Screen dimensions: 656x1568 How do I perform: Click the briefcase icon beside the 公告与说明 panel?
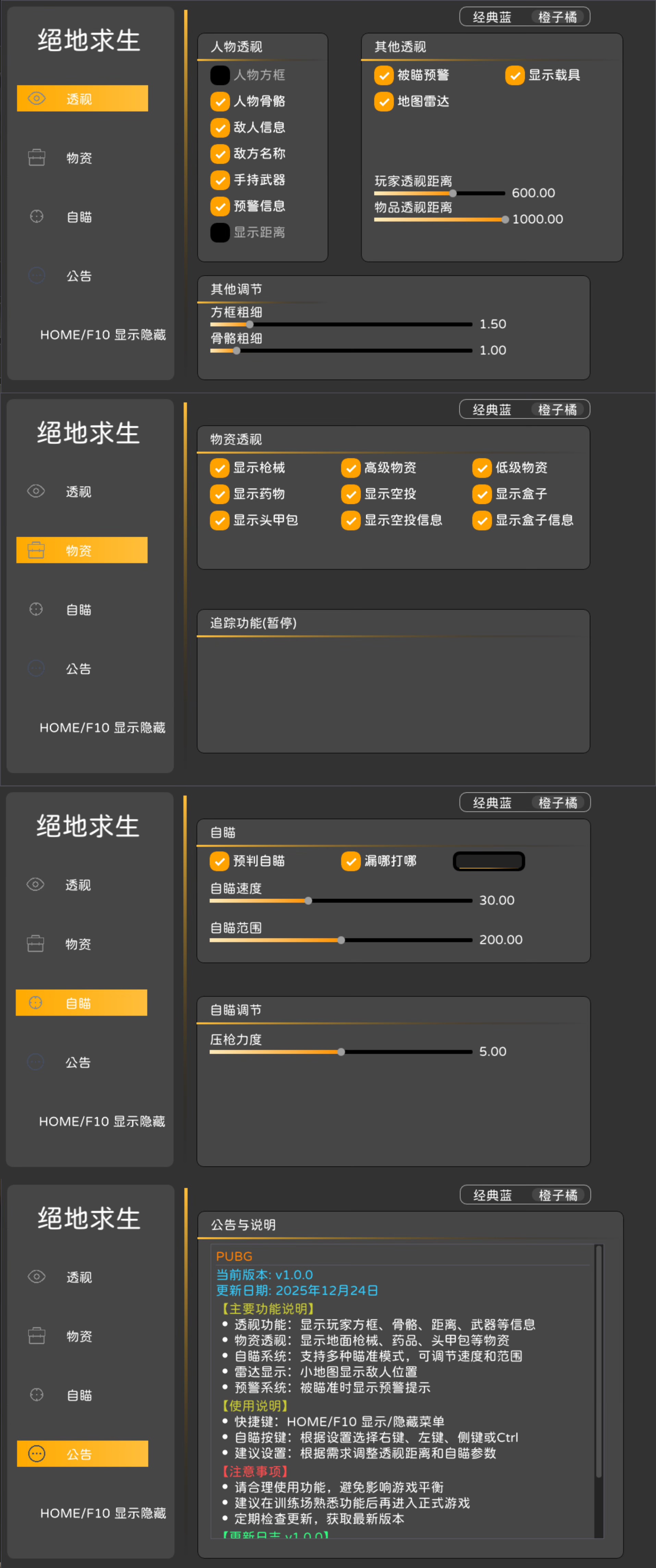tap(37, 1335)
